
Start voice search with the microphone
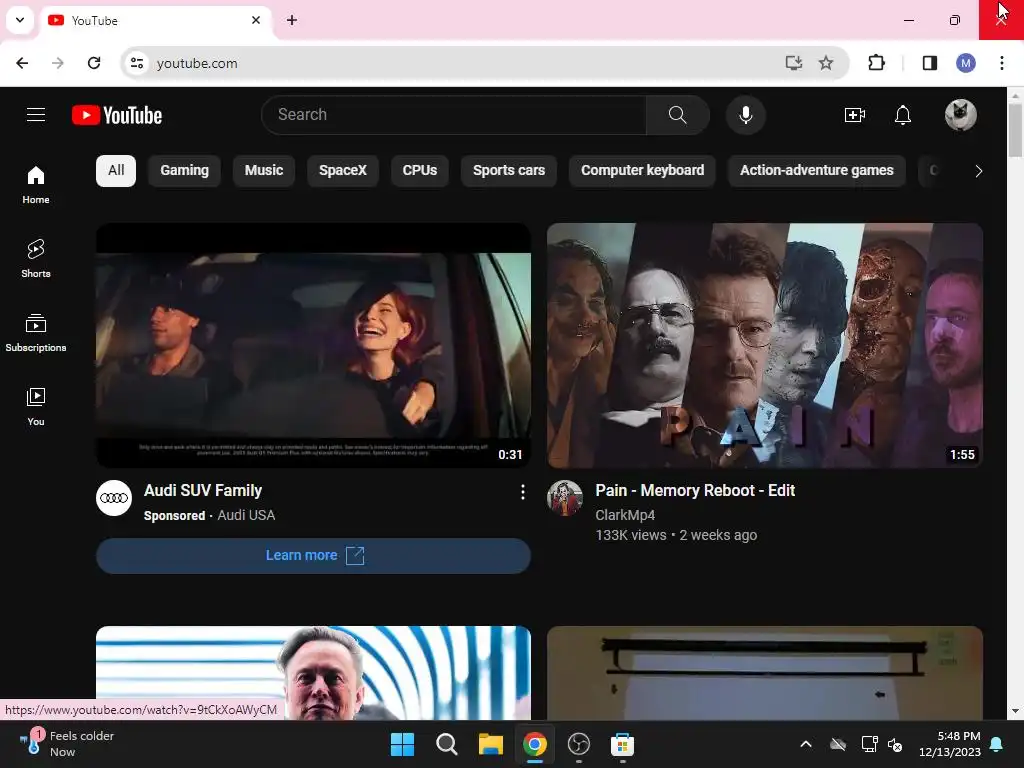[x=745, y=115]
